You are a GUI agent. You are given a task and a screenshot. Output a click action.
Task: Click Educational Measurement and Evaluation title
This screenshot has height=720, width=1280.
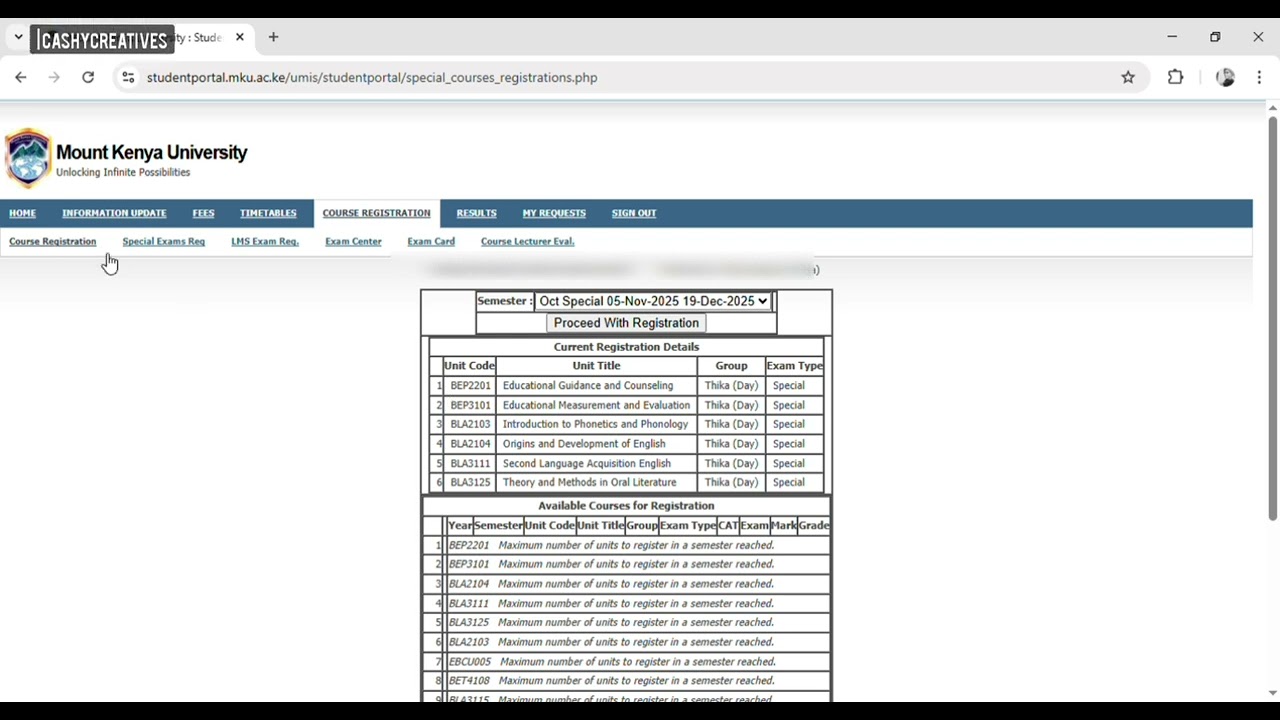[x=596, y=405]
